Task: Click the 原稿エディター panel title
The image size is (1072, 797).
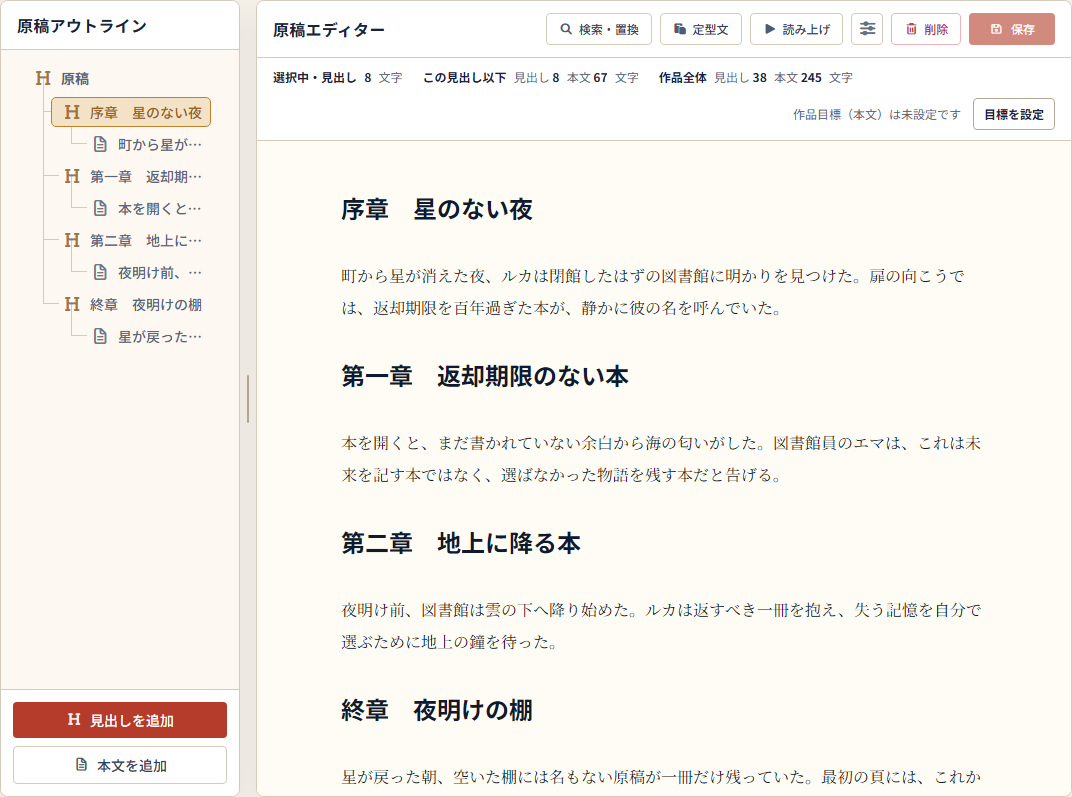Action: click(x=329, y=30)
